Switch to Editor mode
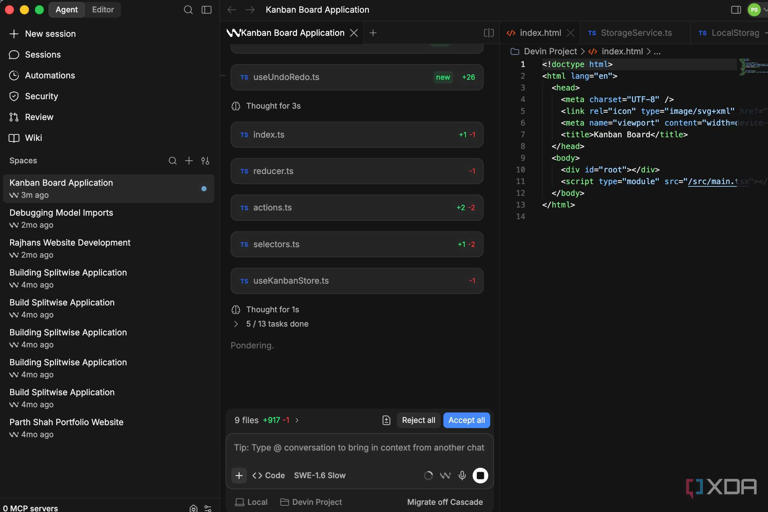 tap(103, 9)
